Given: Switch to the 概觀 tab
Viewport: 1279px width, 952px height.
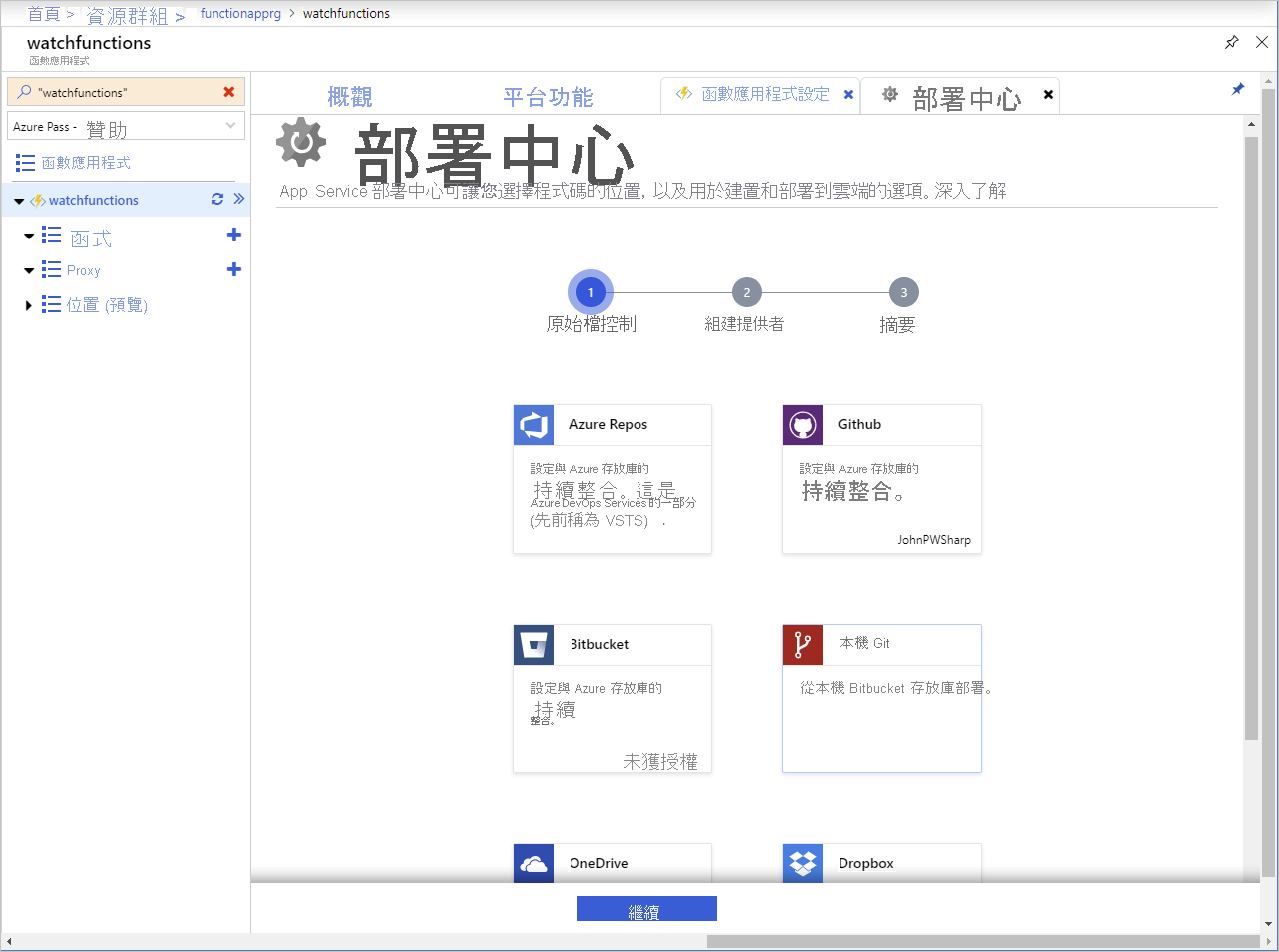Looking at the screenshot, I should 350,97.
